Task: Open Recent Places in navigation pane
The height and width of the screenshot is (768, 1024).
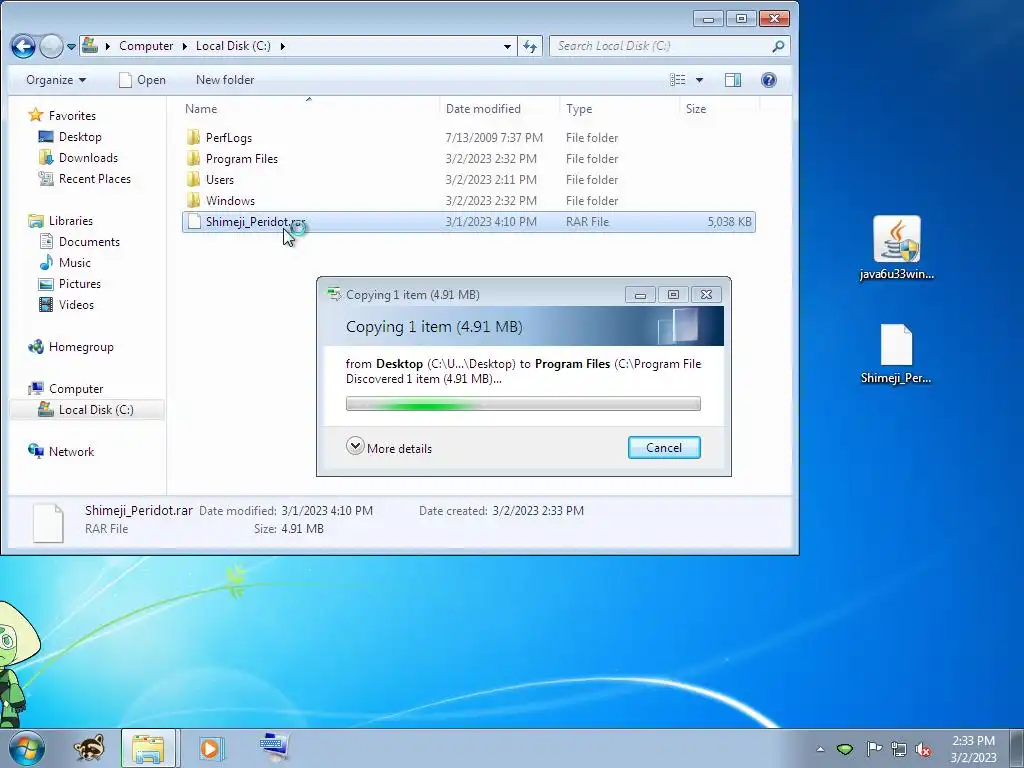Action: pos(85,178)
